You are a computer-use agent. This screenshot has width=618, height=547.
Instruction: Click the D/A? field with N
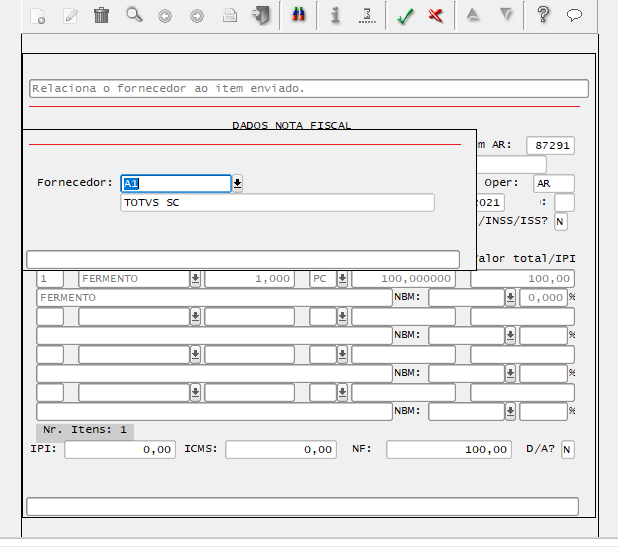[x=568, y=450]
